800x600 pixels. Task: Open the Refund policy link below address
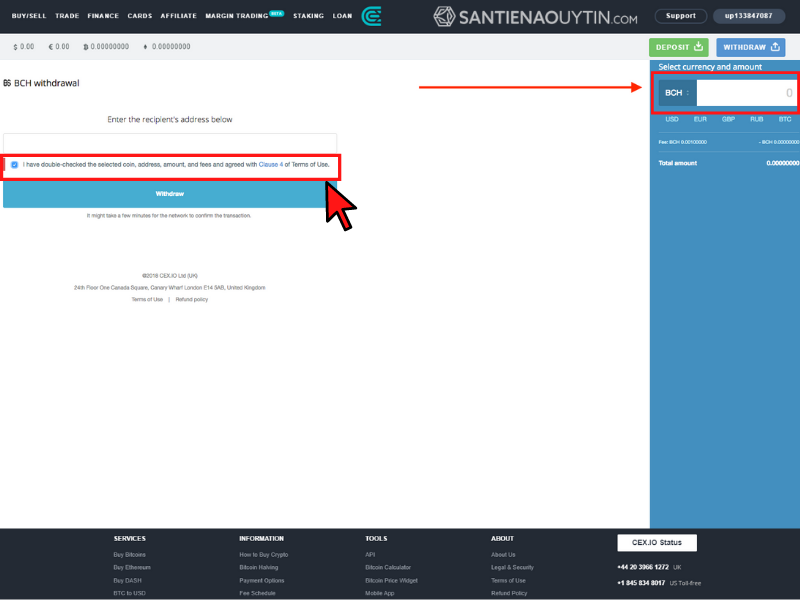tap(191, 299)
